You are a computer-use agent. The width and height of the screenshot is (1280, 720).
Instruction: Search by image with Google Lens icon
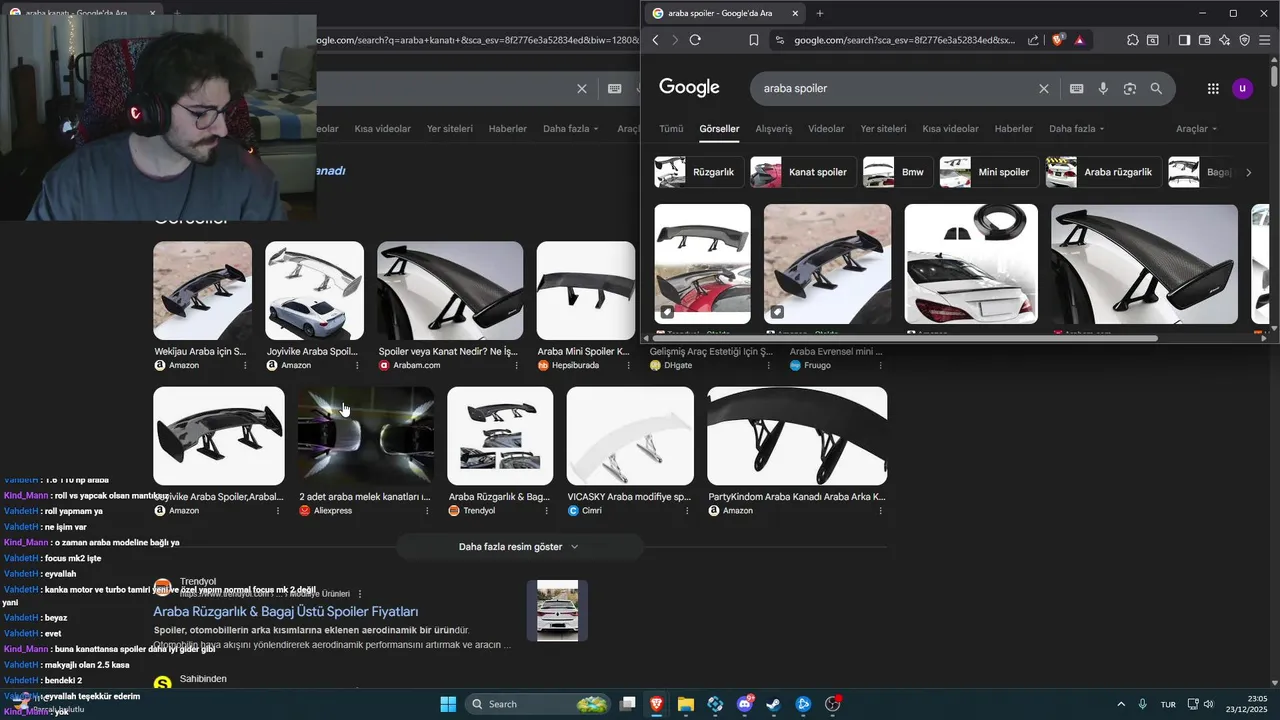[x=1130, y=88]
